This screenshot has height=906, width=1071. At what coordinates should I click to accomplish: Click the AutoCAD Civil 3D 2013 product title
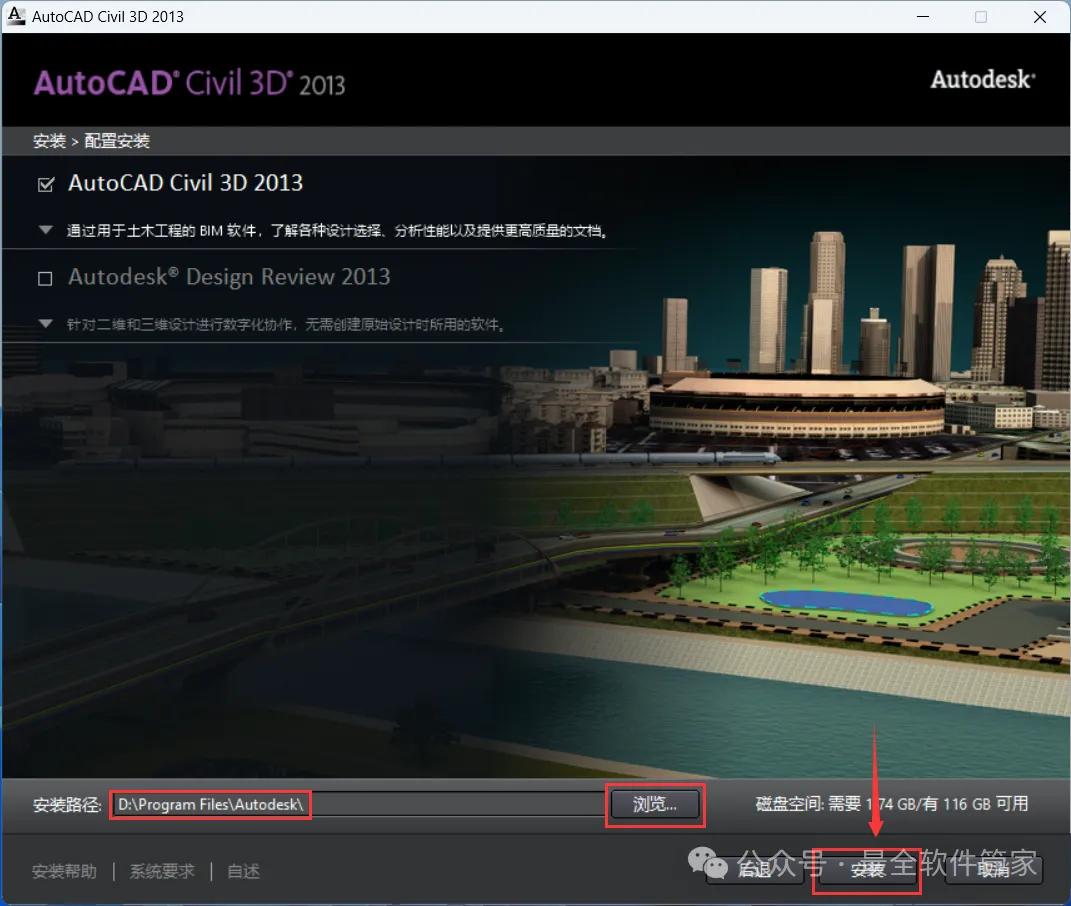pos(185,183)
